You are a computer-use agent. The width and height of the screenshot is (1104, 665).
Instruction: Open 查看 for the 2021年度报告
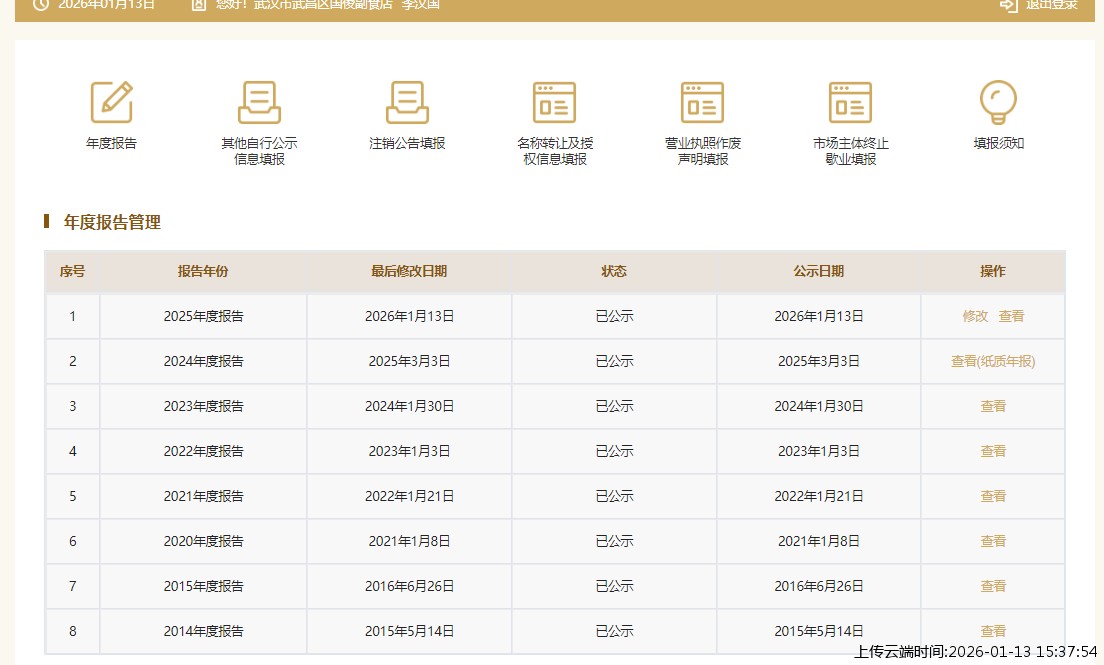pyautogui.click(x=993, y=496)
